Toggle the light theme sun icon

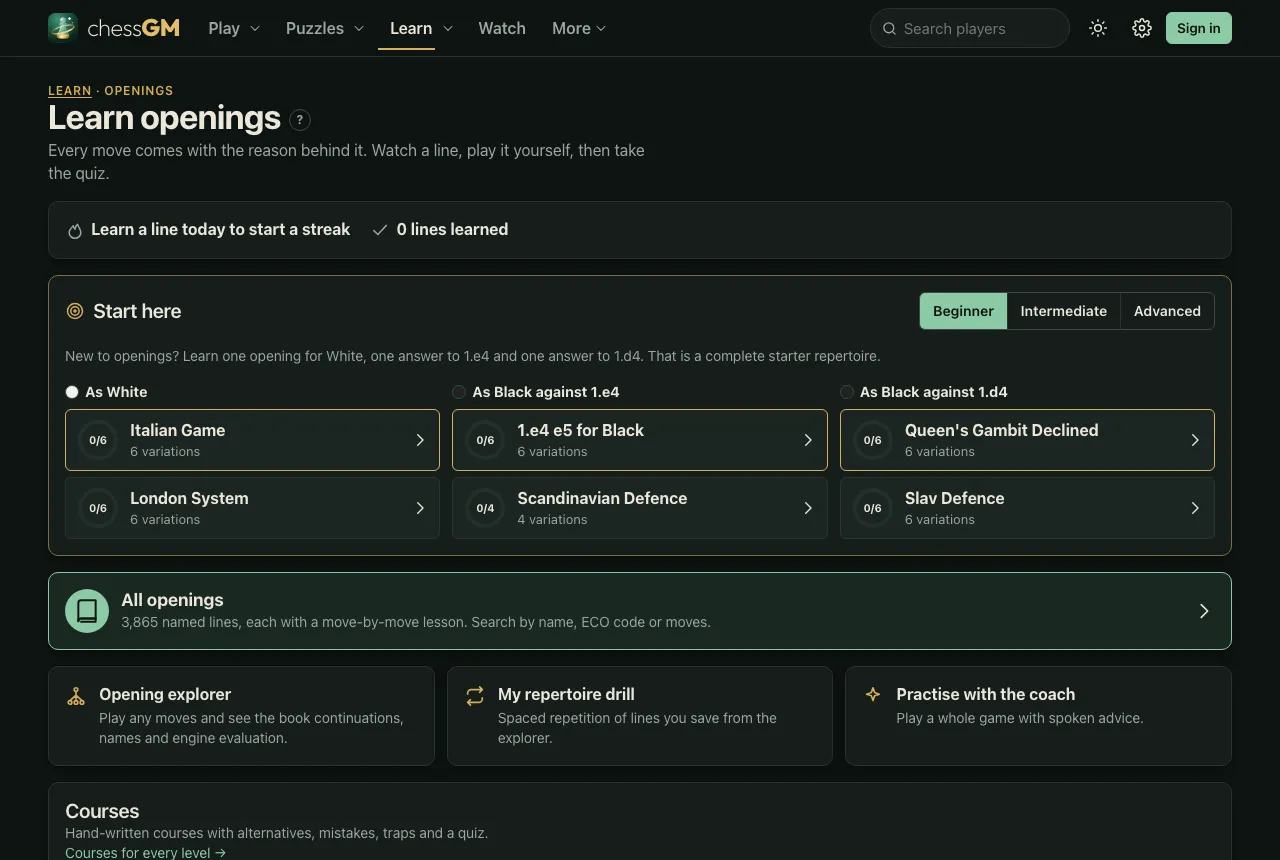point(1098,28)
